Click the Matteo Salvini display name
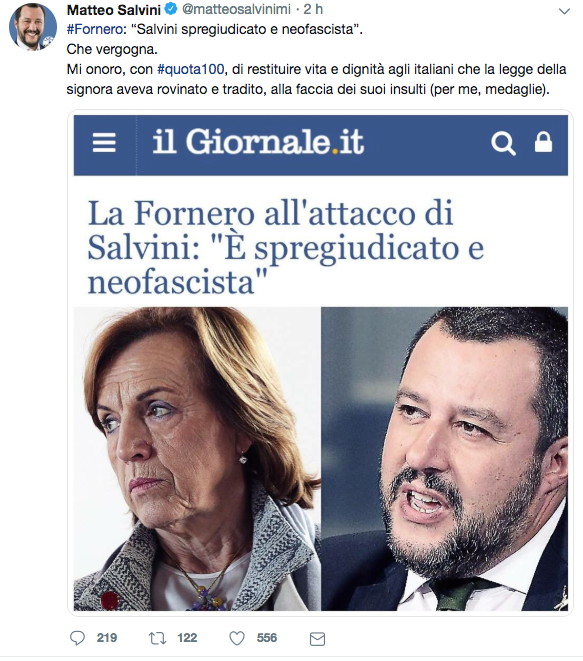The width and height of the screenshot is (583, 661). coord(114,9)
